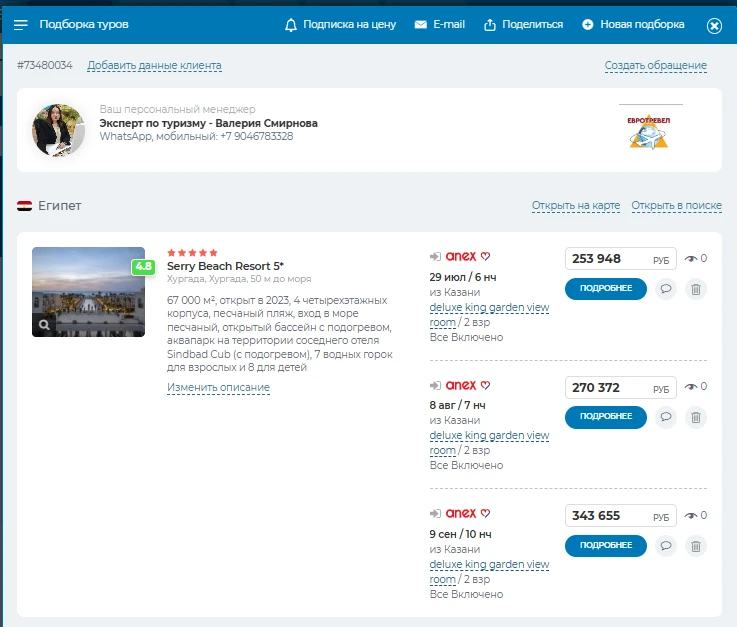Click 'Египет' country heading
Image resolution: width=737 pixels, height=627 pixels.
tap(60, 206)
